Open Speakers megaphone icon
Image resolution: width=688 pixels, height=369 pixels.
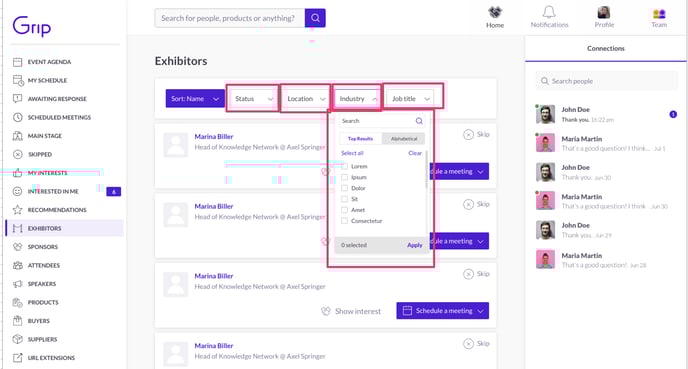(x=18, y=283)
